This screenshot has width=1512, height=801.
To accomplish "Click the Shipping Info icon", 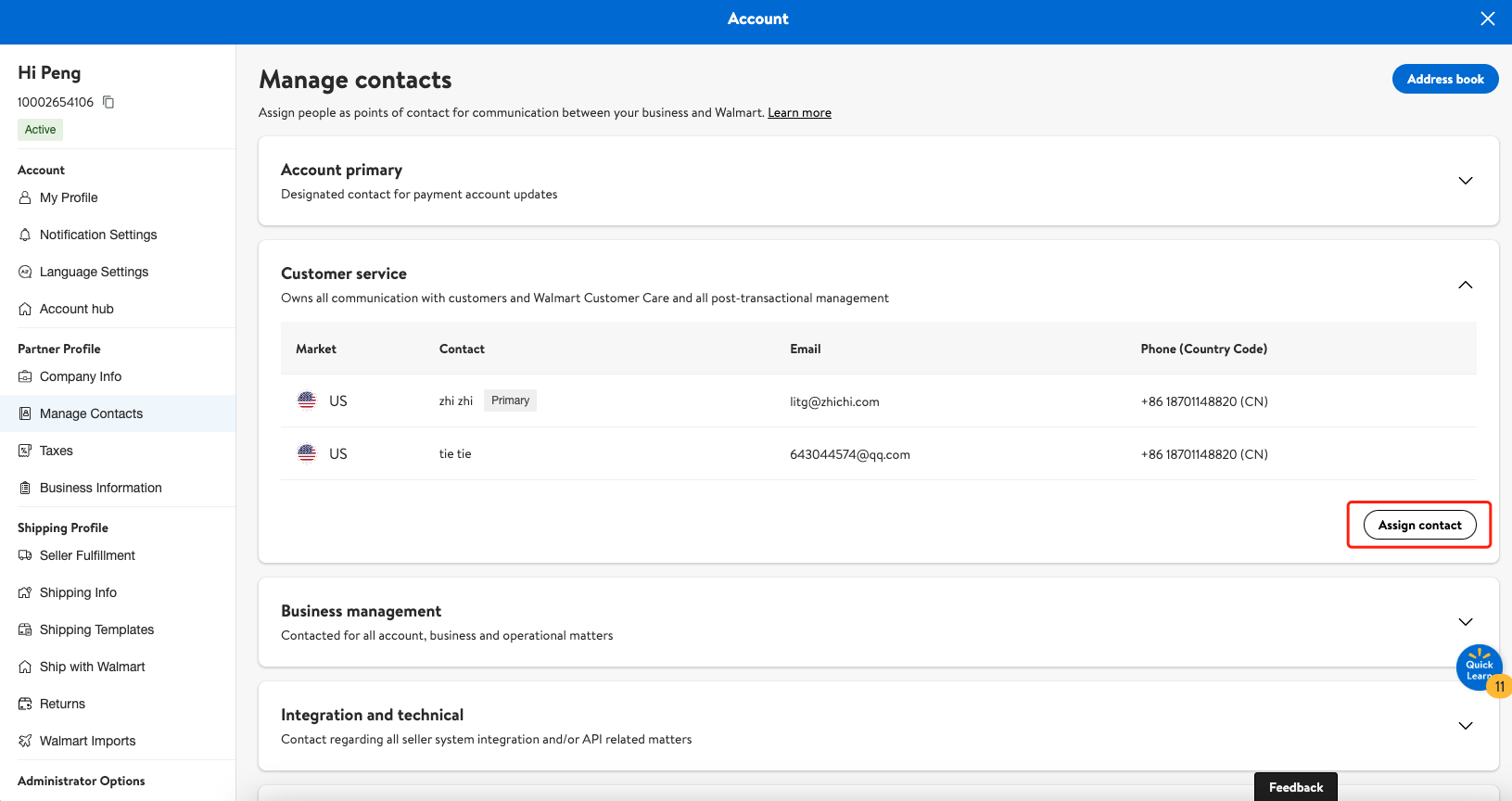I will 25,592.
